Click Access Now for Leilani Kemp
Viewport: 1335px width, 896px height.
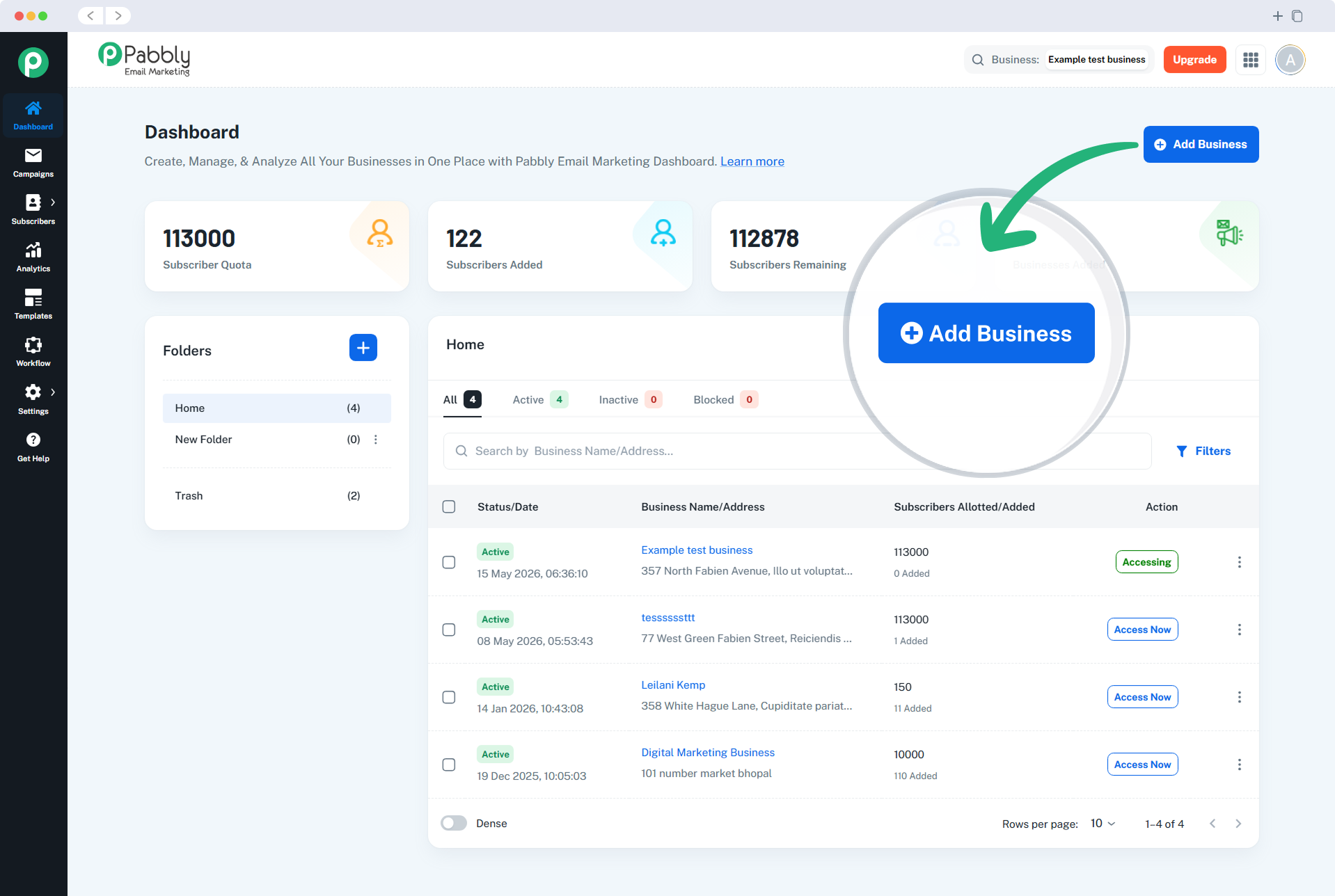click(x=1143, y=697)
